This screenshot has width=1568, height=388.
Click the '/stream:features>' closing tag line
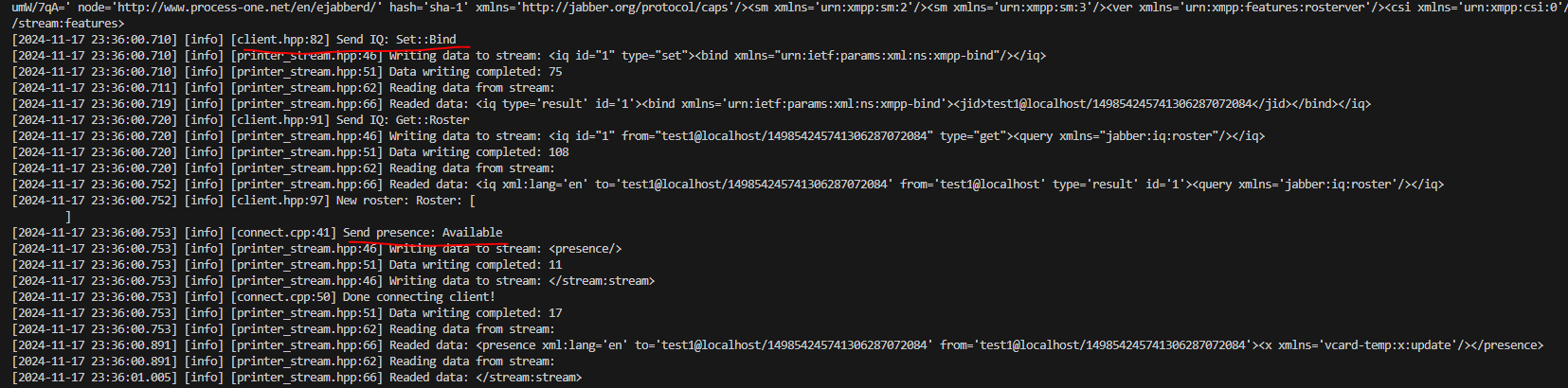[x=68, y=24]
